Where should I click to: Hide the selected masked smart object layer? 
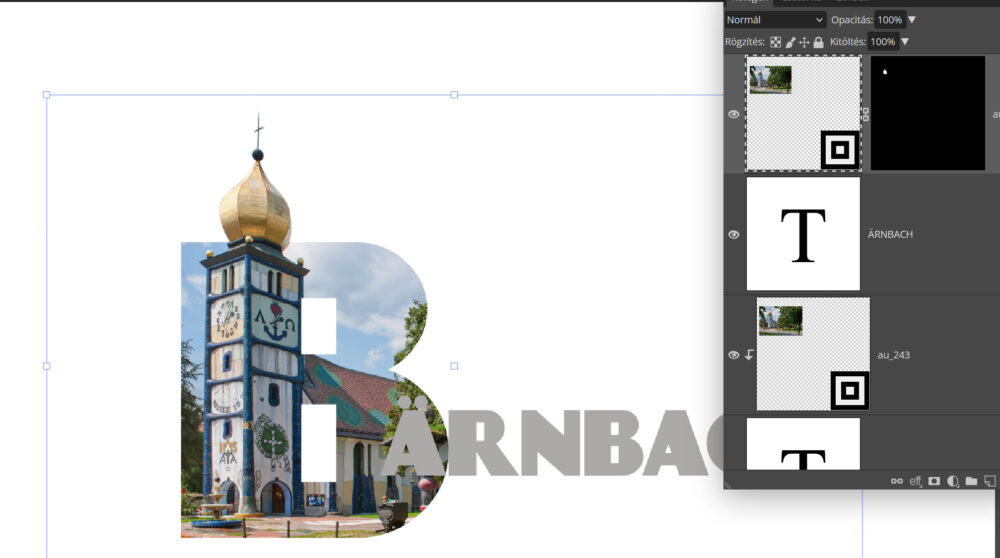(734, 114)
